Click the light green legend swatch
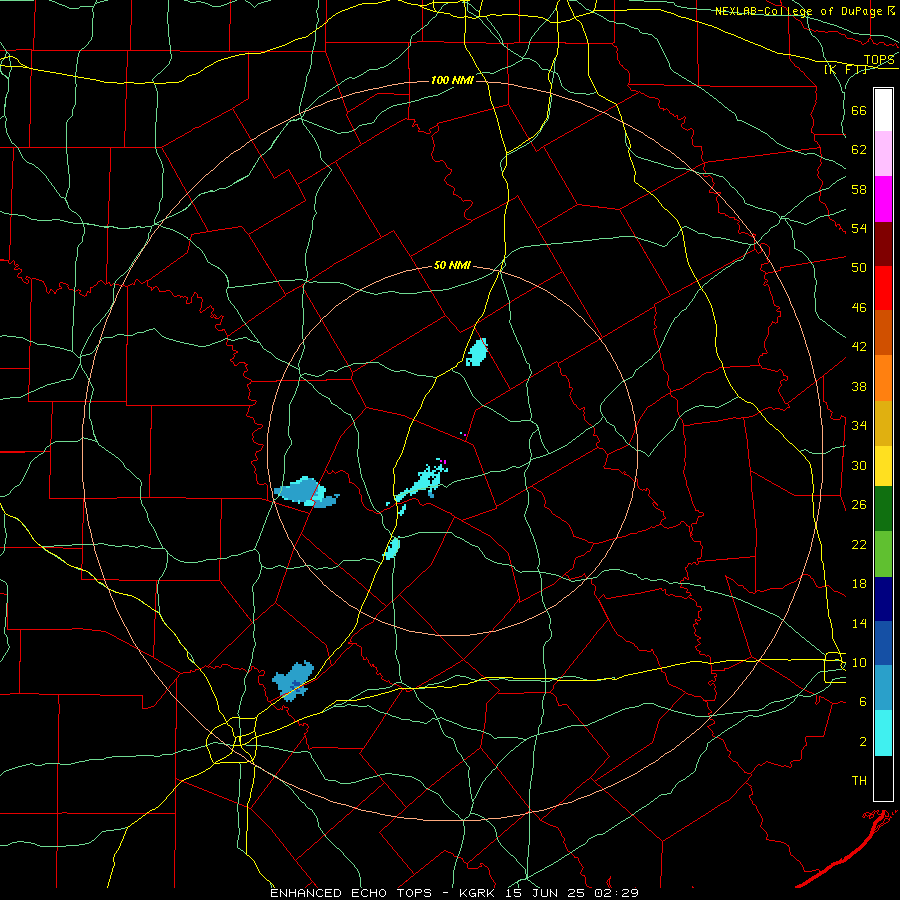 coord(883,554)
